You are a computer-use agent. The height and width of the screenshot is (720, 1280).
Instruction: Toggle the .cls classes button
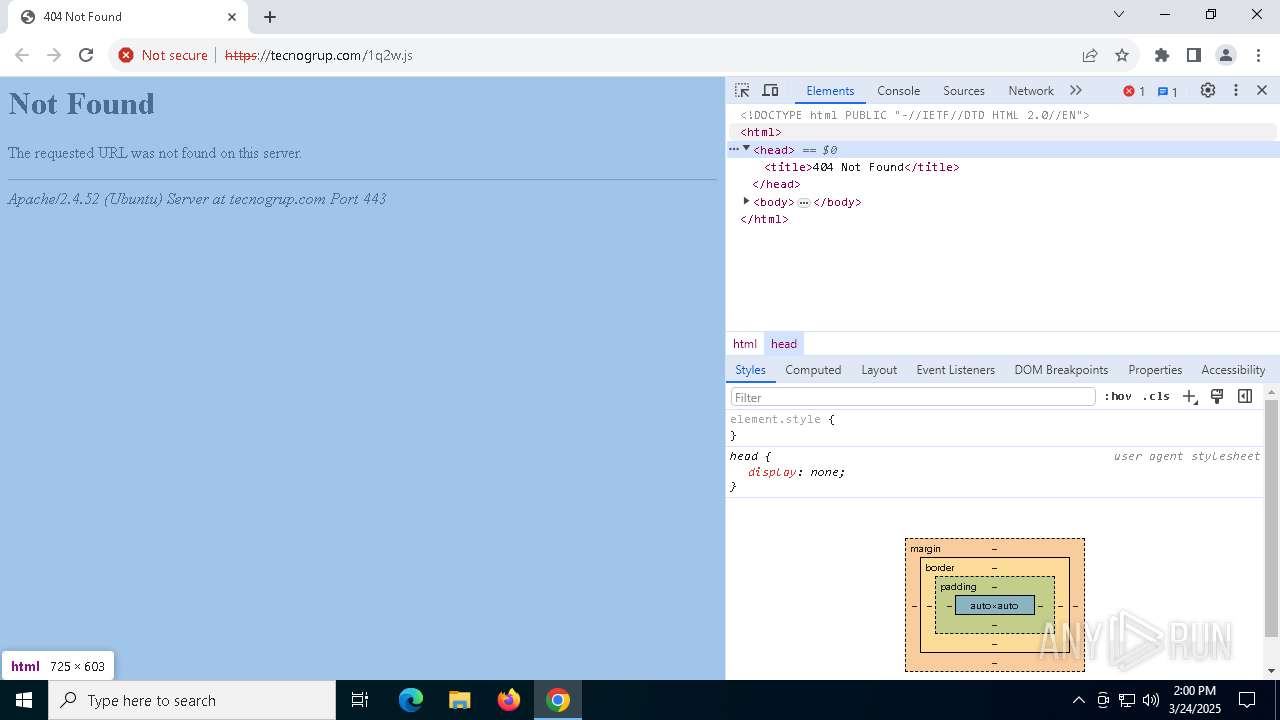(1156, 397)
